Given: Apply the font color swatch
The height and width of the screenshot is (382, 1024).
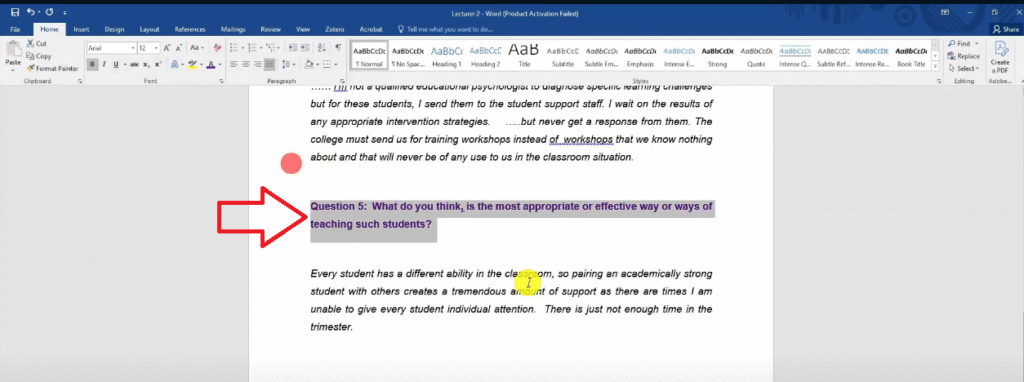Looking at the screenshot, I should coord(212,64).
